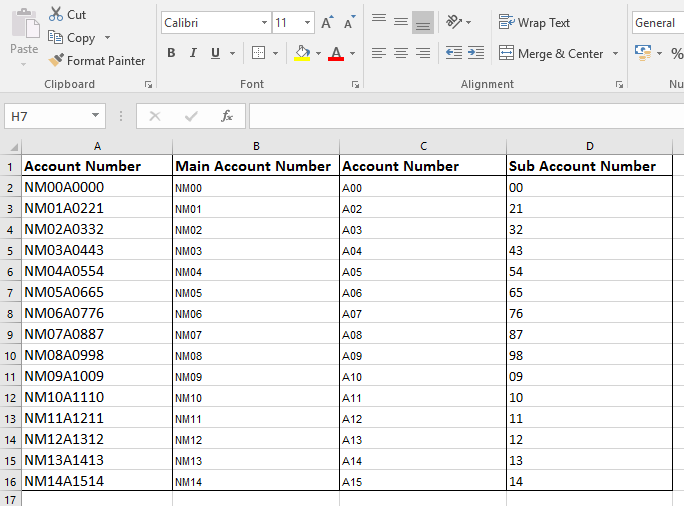Viewport: 684px width, 506px height.
Task: Open the Underline style arrow
Action: (233, 54)
